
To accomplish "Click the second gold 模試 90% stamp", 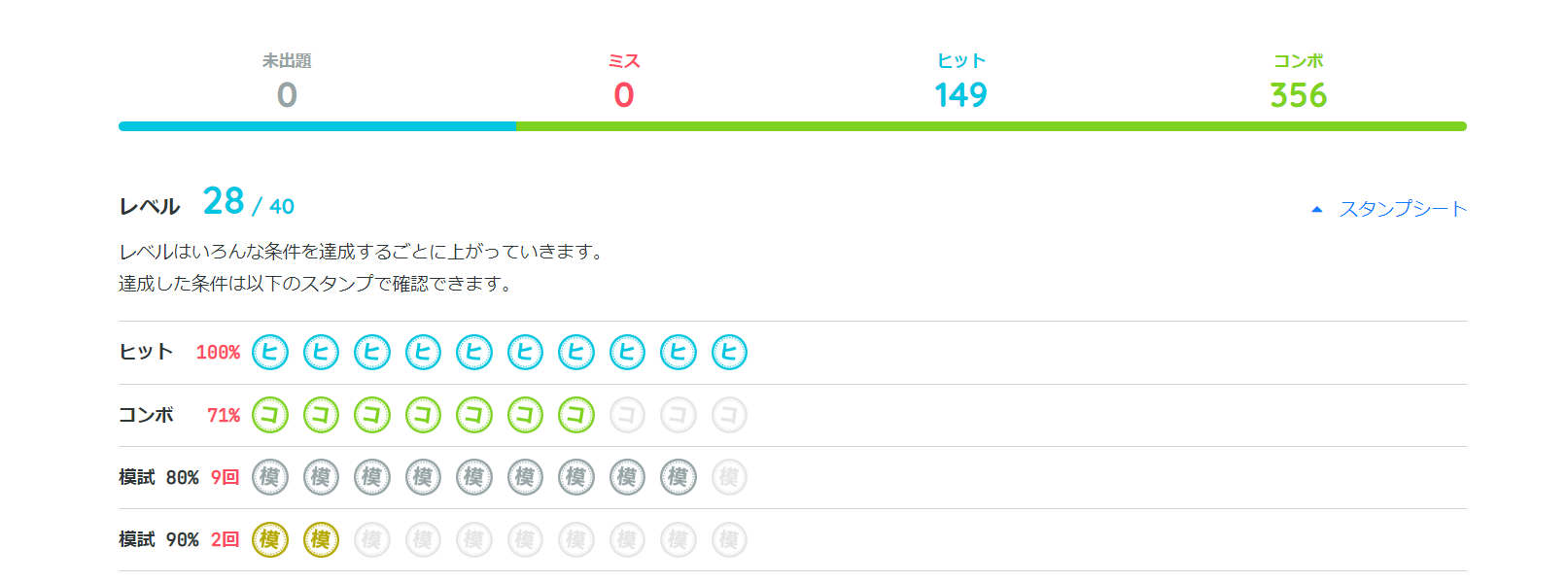I will click(x=322, y=539).
